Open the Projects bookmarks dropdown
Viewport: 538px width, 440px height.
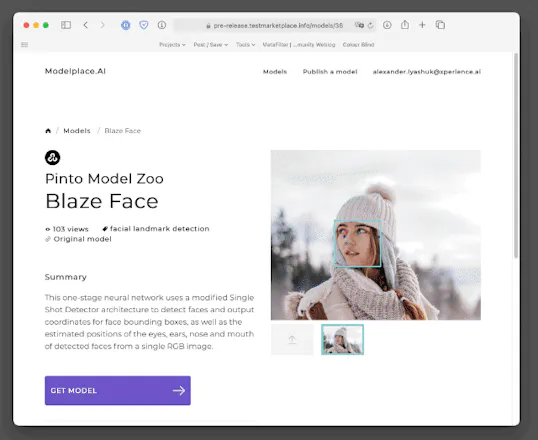click(x=172, y=45)
